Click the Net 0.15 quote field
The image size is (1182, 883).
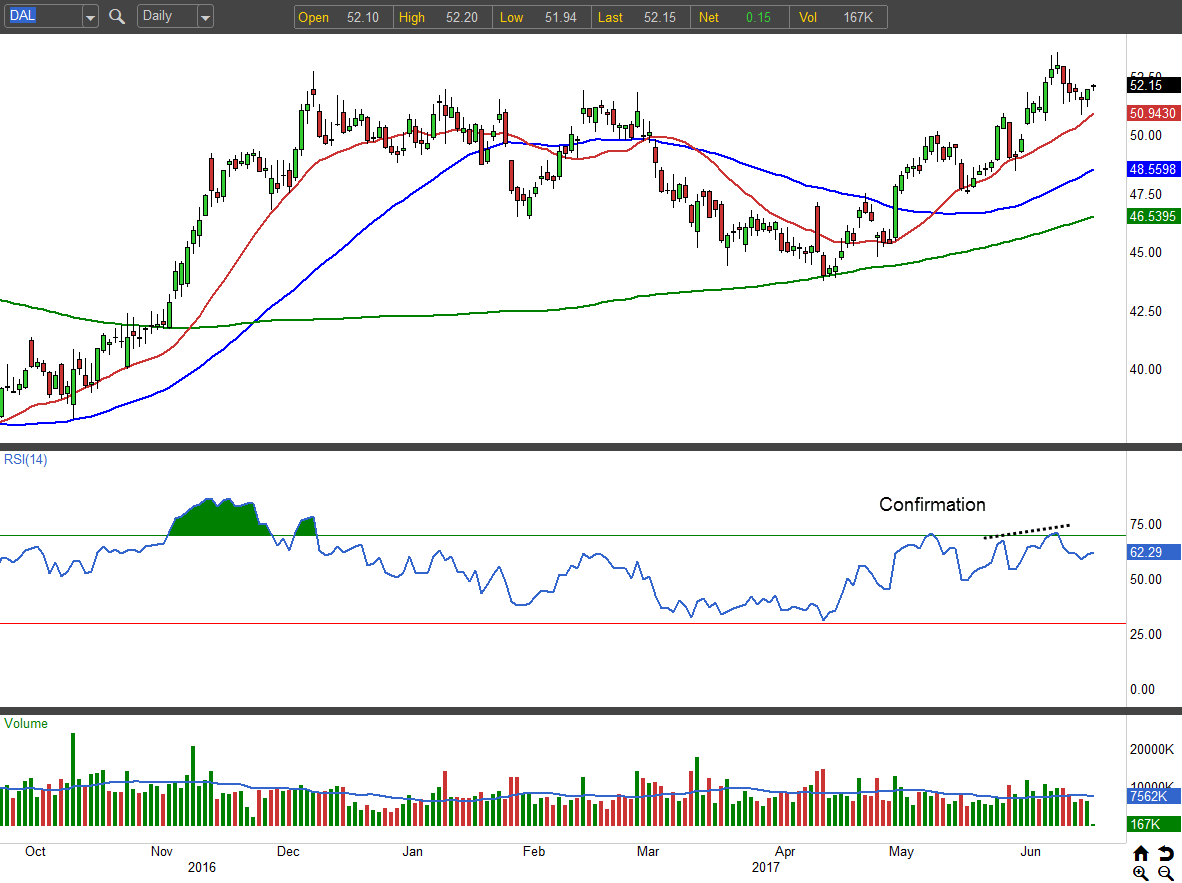[740, 17]
